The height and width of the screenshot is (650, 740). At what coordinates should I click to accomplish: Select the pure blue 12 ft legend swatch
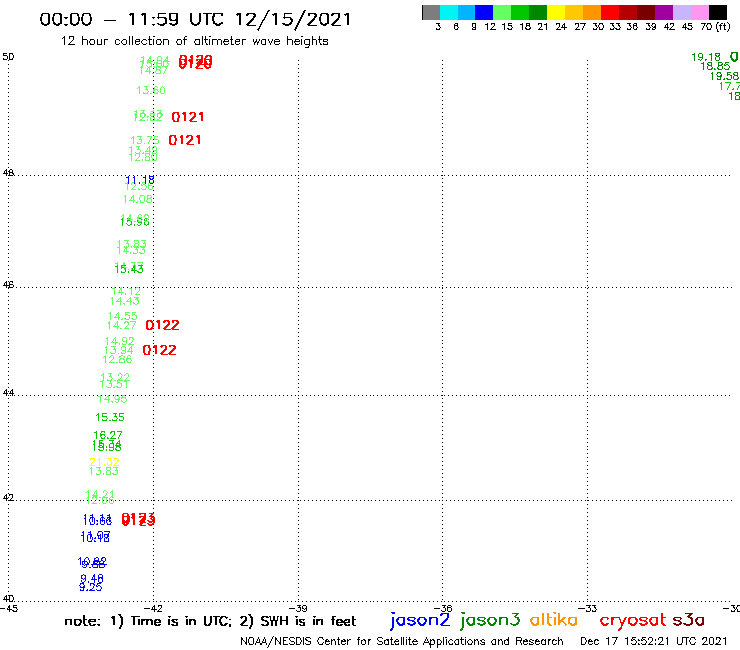pos(485,12)
